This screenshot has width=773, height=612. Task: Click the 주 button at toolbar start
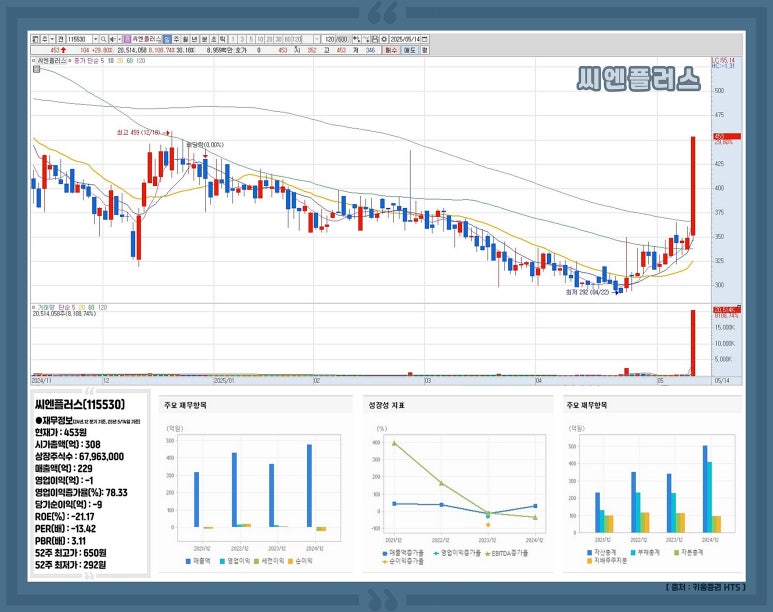[x=45, y=39]
